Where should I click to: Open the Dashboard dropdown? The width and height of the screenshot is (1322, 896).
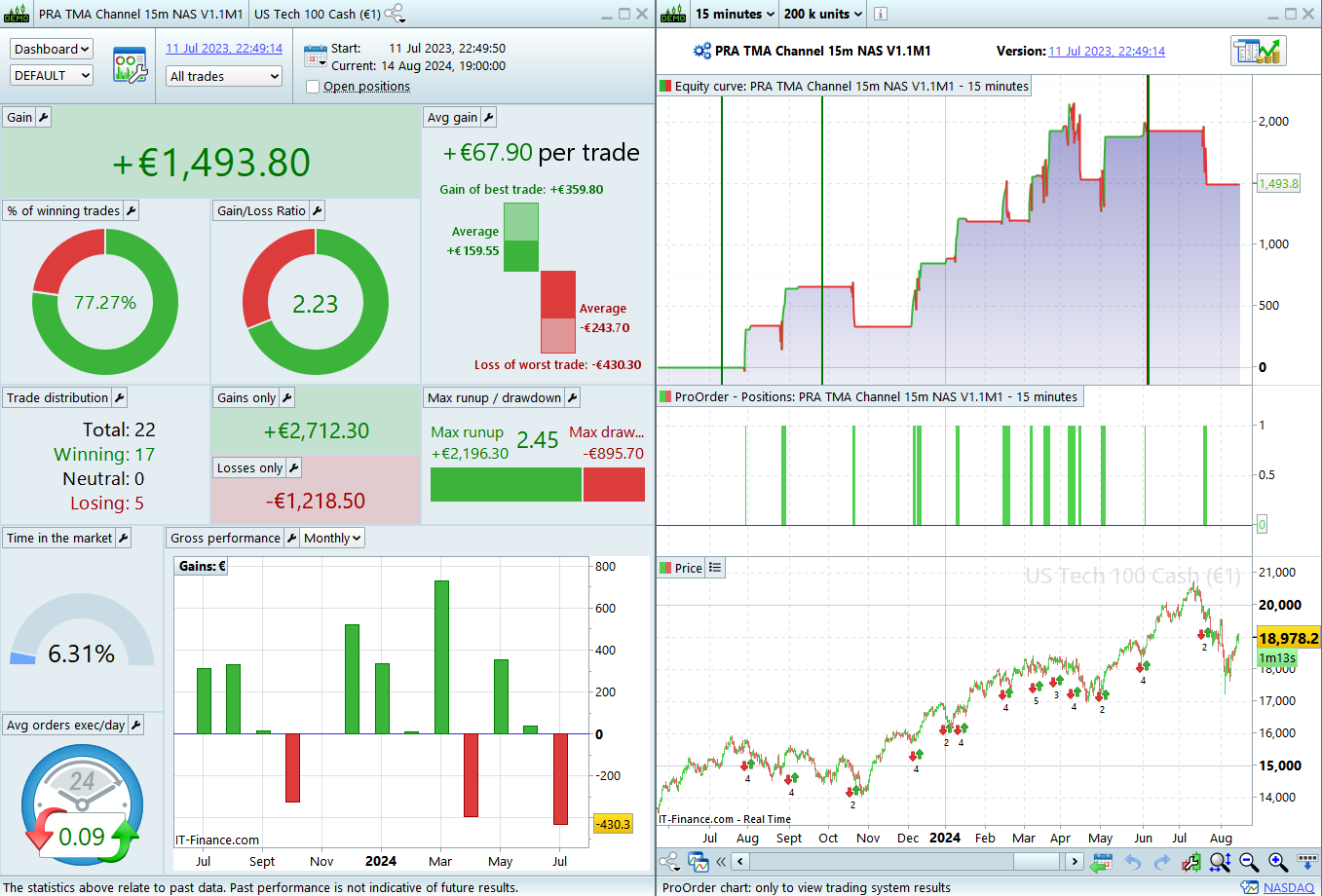point(52,49)
